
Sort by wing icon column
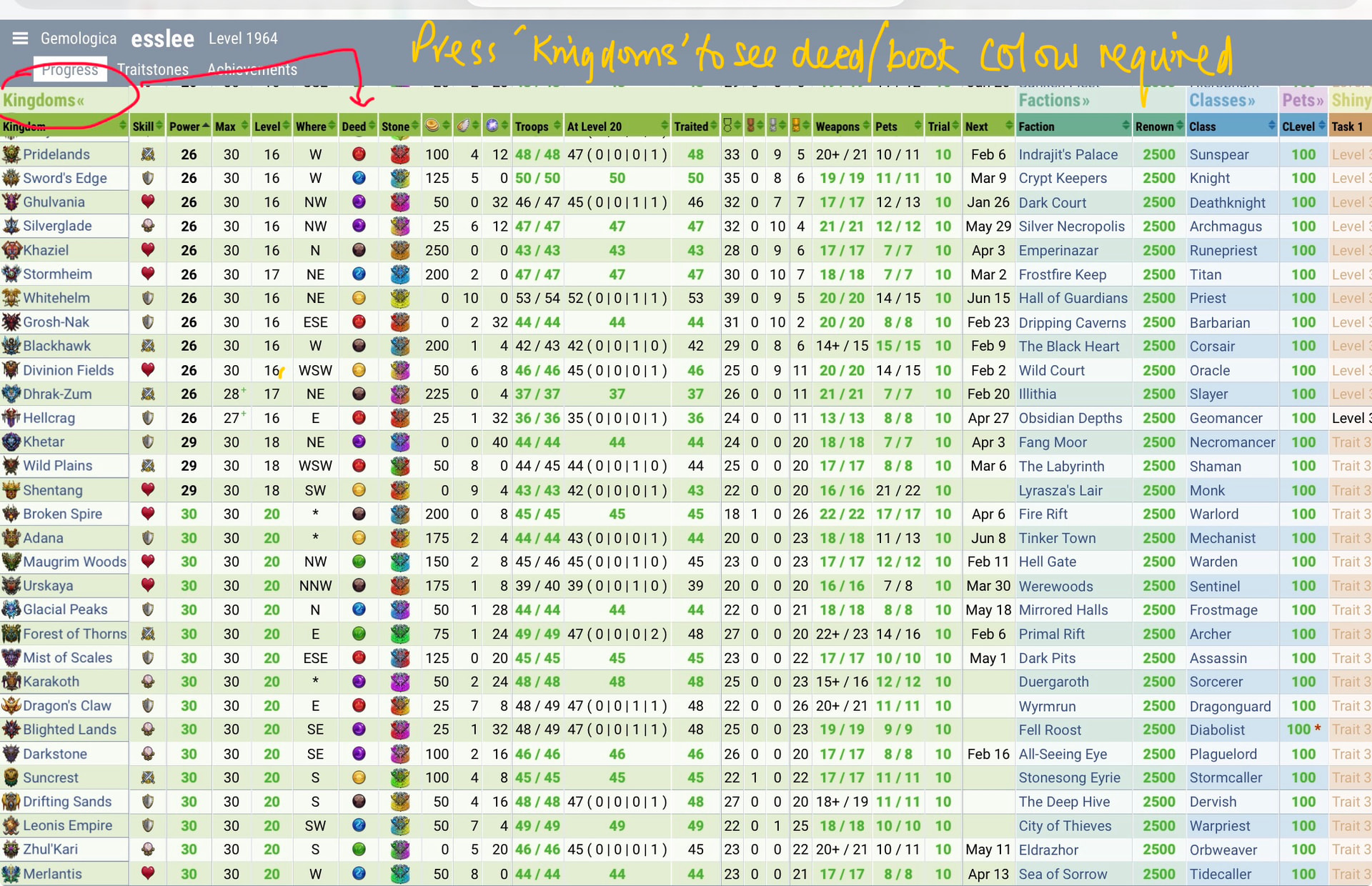coord(464,126)
